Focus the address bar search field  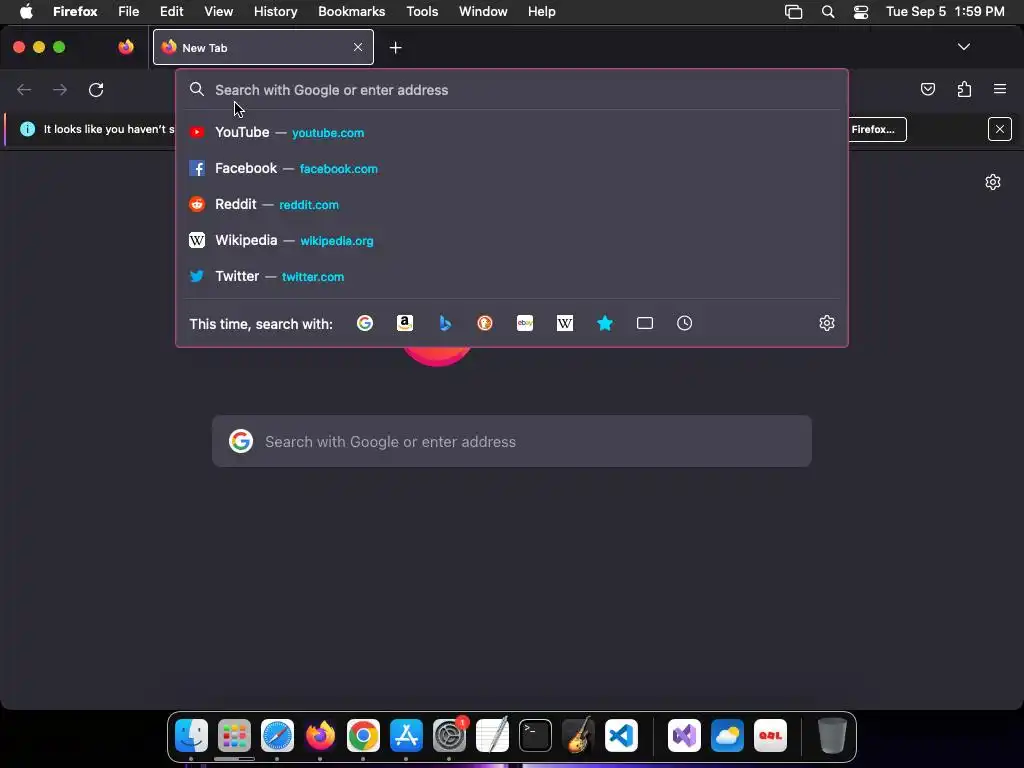tap(512, 90)
